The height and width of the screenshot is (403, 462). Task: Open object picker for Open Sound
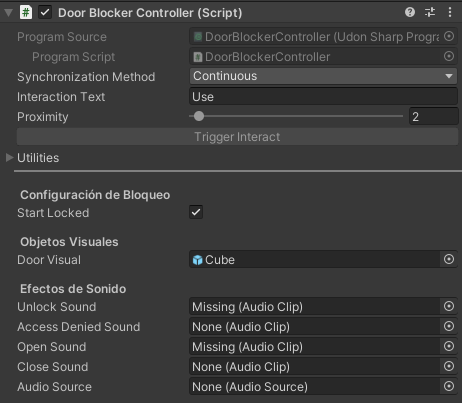point(449,346)
